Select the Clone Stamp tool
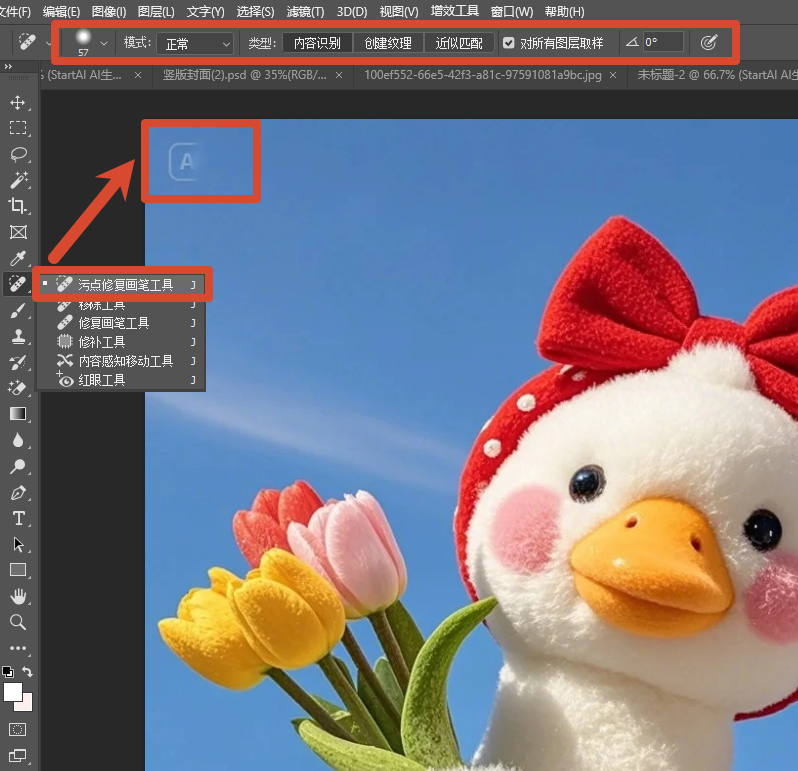This screenshot has width=798, height=771. pyautogui.click(x=18, y=336)
